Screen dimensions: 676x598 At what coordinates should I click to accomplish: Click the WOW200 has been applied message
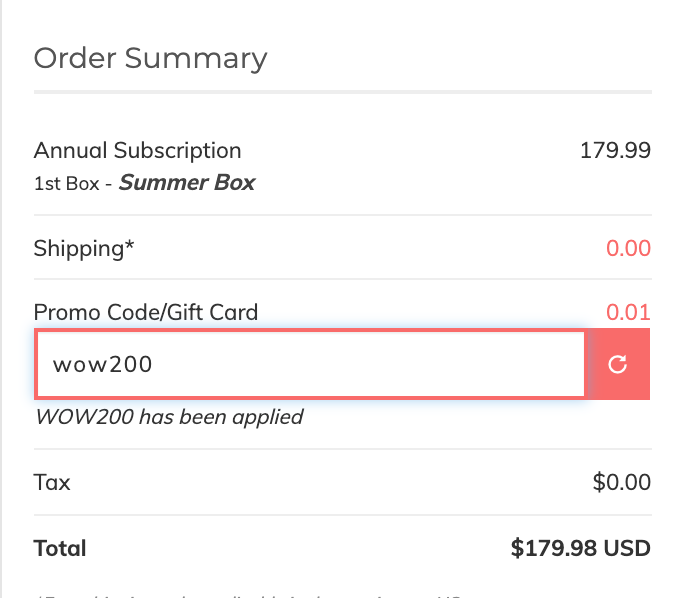pyautogui.click(x=169, y=416)
